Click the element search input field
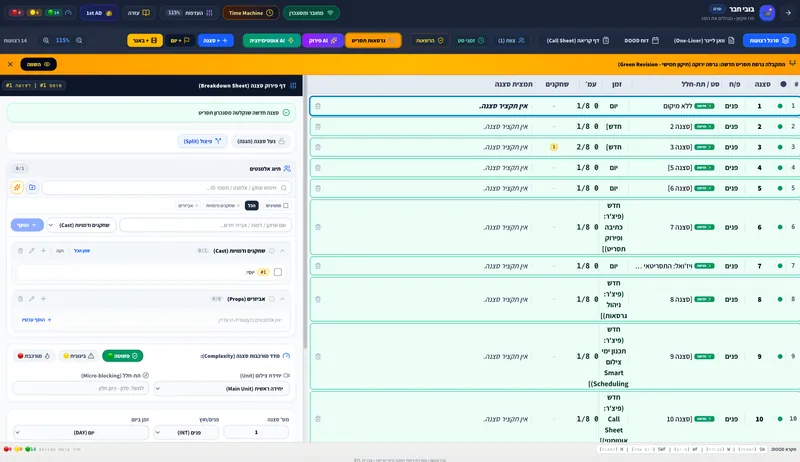Viewport: 800px width, 462px height. (x=167, y=188)
